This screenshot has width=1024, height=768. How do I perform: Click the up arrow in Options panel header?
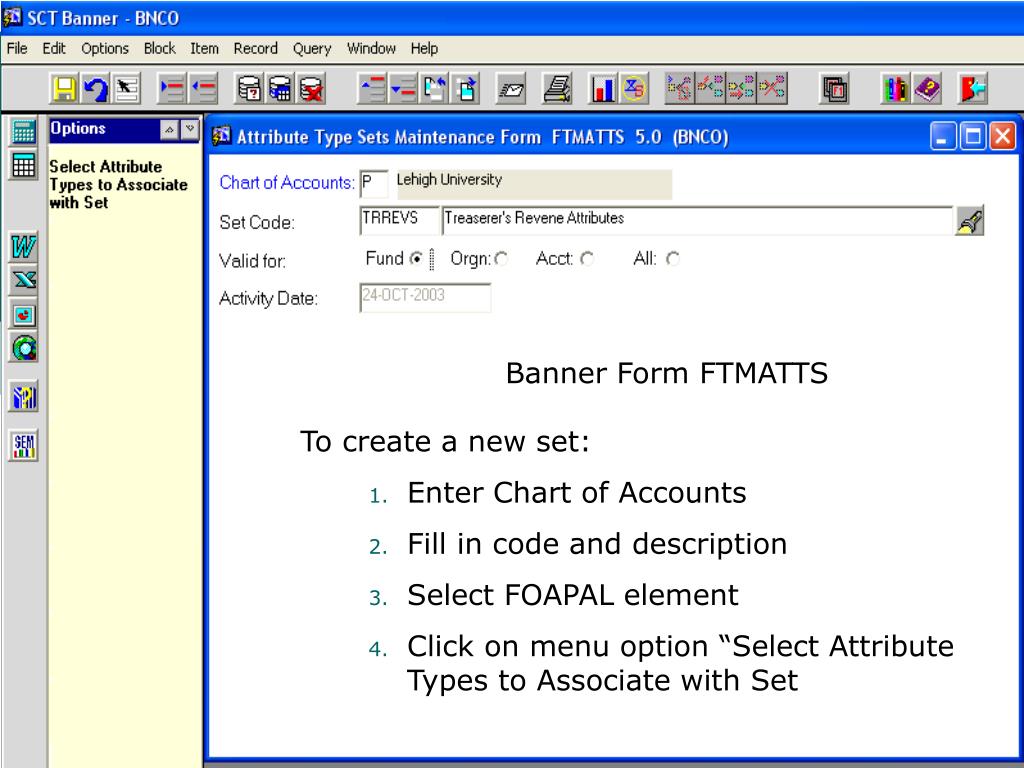pyautogui.click(x=170, y=129)
